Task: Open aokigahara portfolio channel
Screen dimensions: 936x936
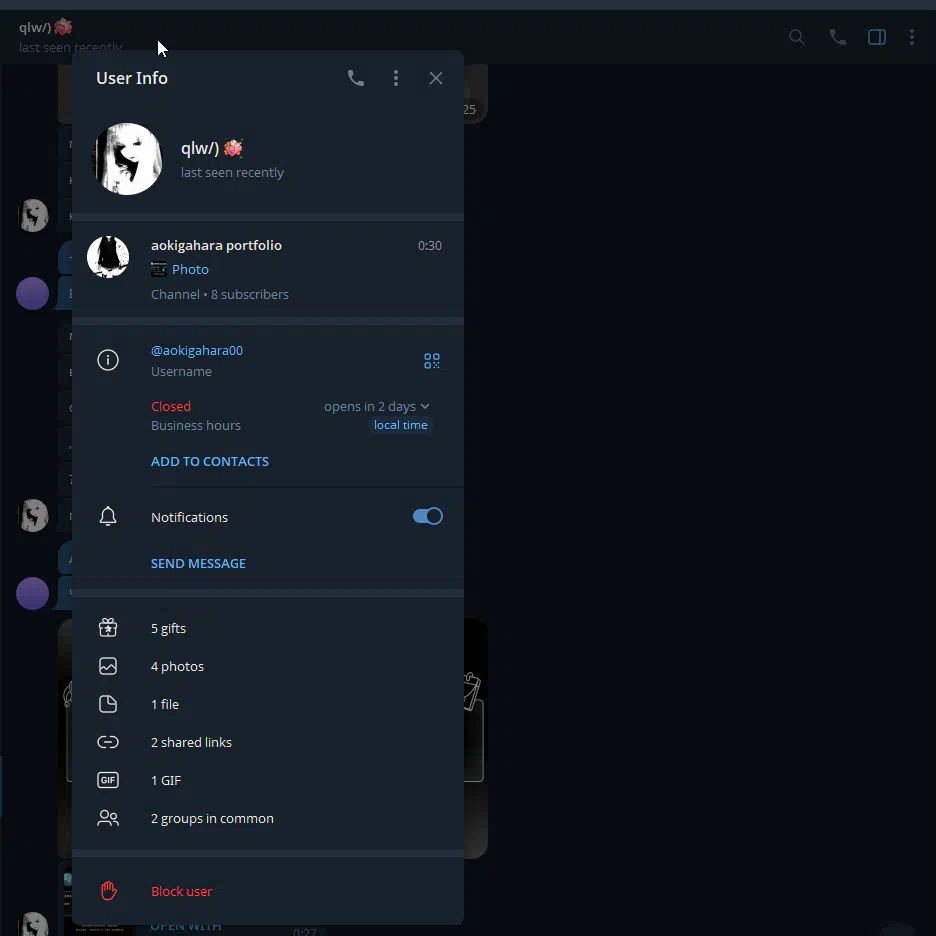Action: pos(267,269)
